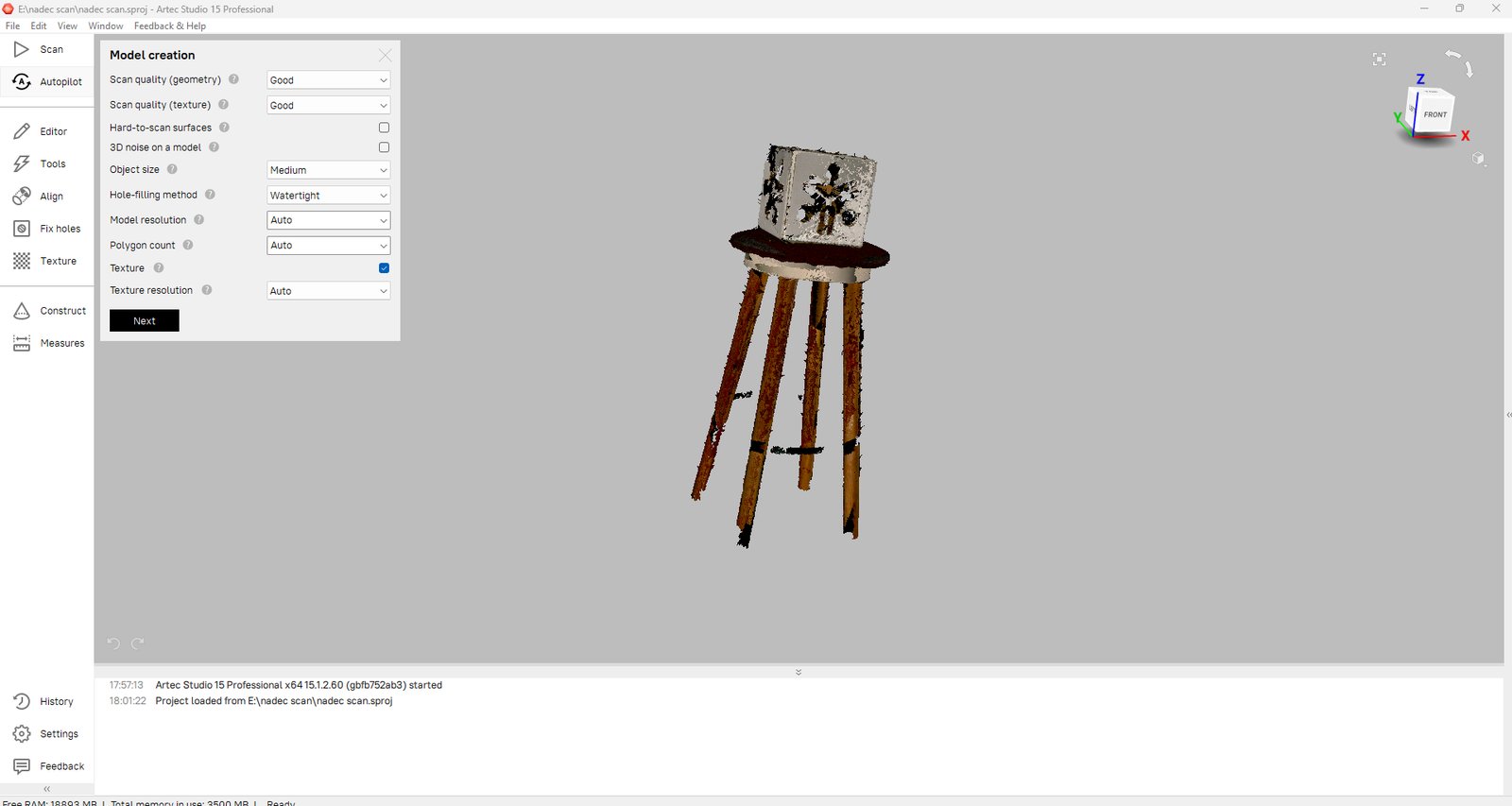This screenshot has height=806, width=1512.
Task: Open Scan quality (texture) dropdown
Action: point(328,105)
